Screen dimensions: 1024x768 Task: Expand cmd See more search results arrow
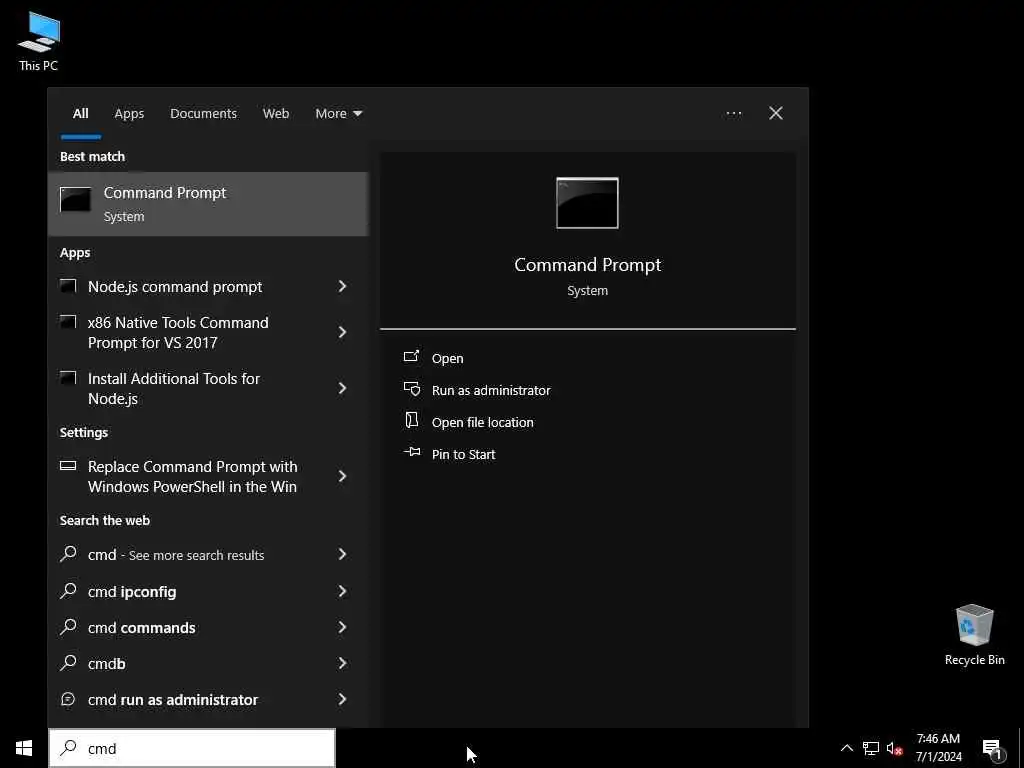pos(342,554)
